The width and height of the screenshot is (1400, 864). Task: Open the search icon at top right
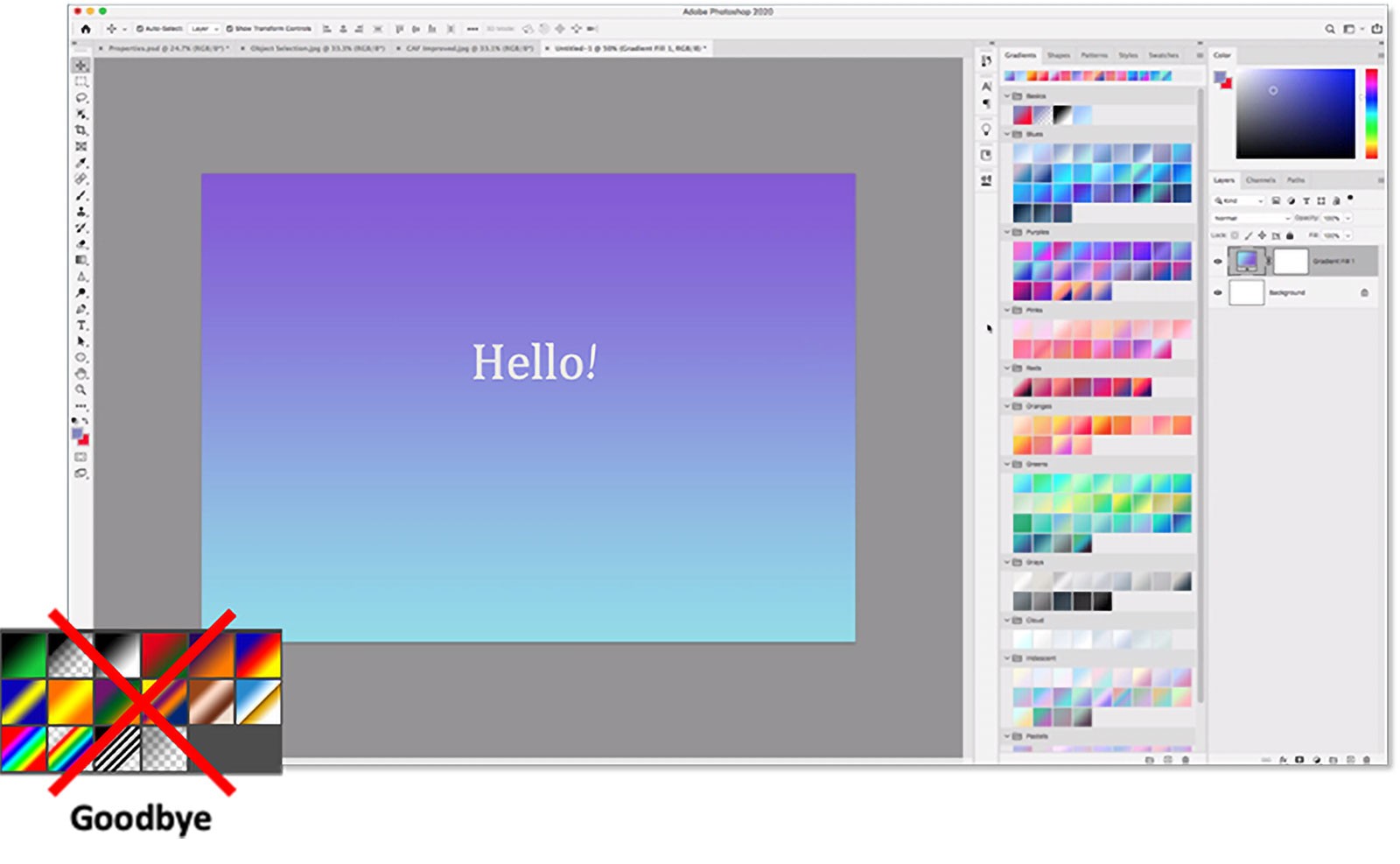point(1329,29)
